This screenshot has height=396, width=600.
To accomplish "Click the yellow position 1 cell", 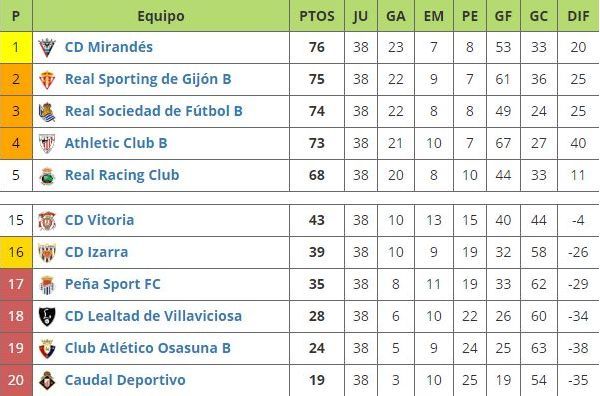I will pos(16,47).
